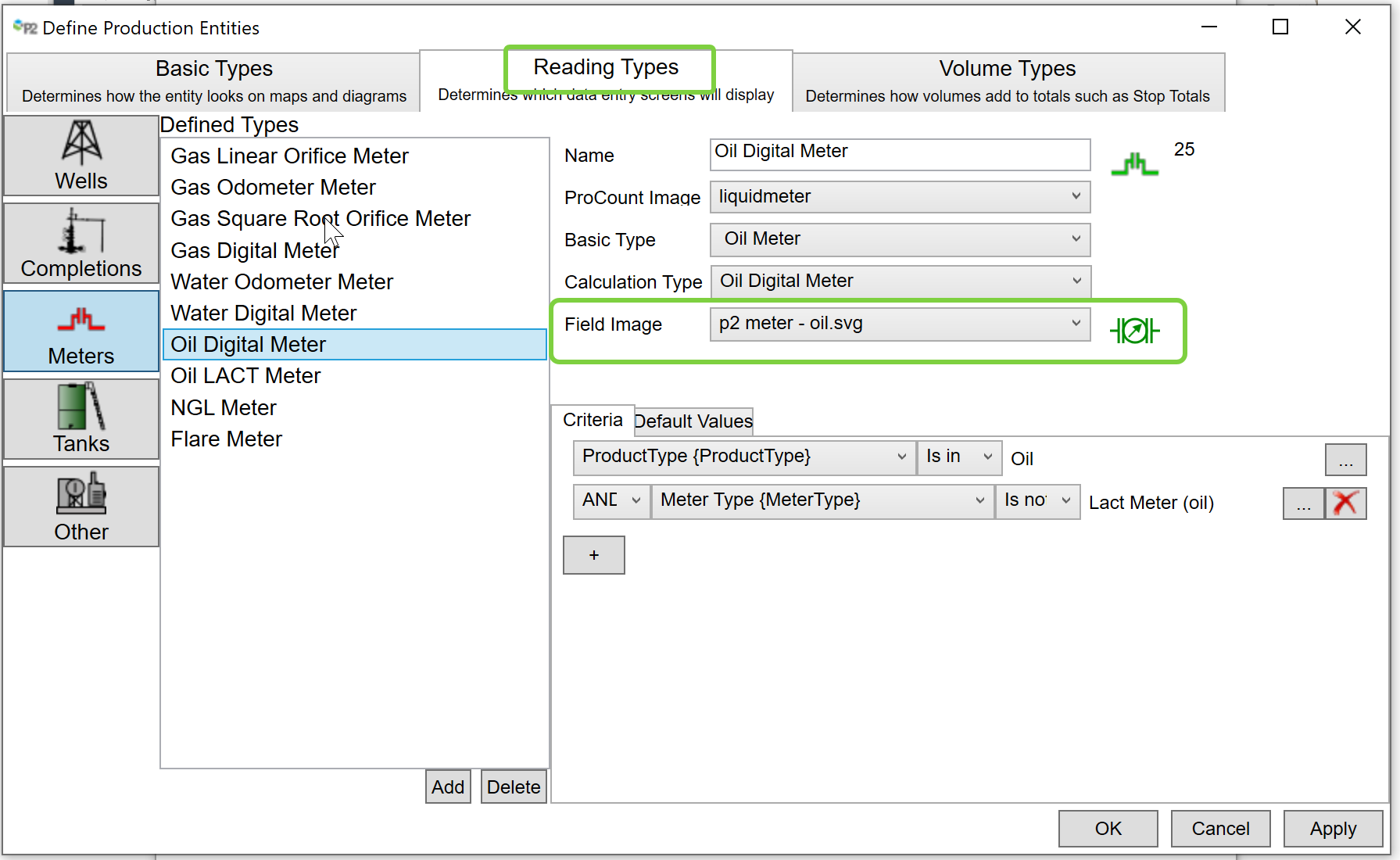
Task: Click the Add button below the list
Action: pyautogui.click(x=448, y=787)
